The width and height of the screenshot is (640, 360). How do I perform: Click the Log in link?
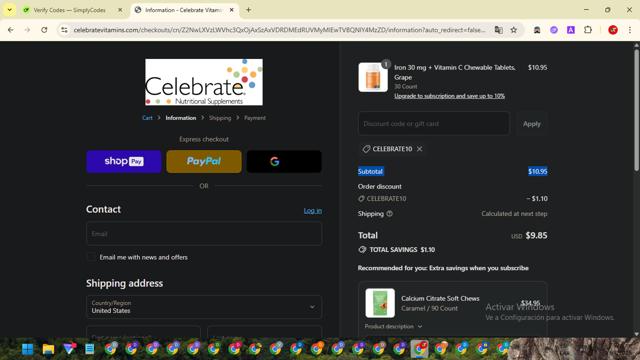point(313,211)
